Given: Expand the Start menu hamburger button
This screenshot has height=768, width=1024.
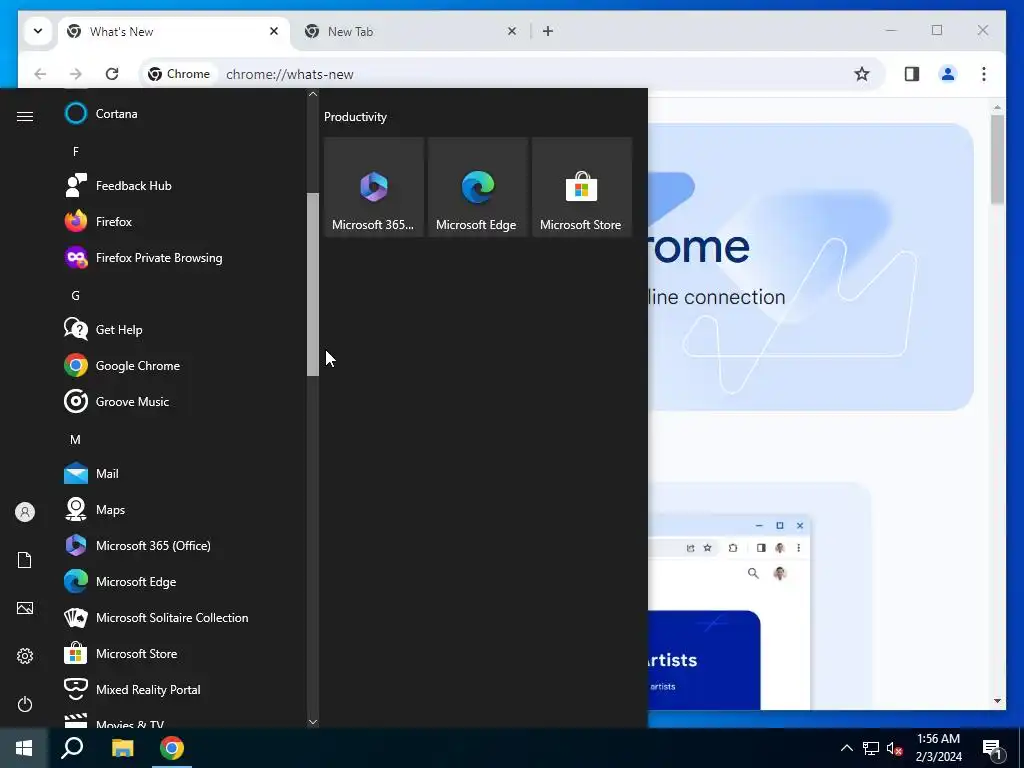Looking at the screenshot, I should [x=25, y=116].
